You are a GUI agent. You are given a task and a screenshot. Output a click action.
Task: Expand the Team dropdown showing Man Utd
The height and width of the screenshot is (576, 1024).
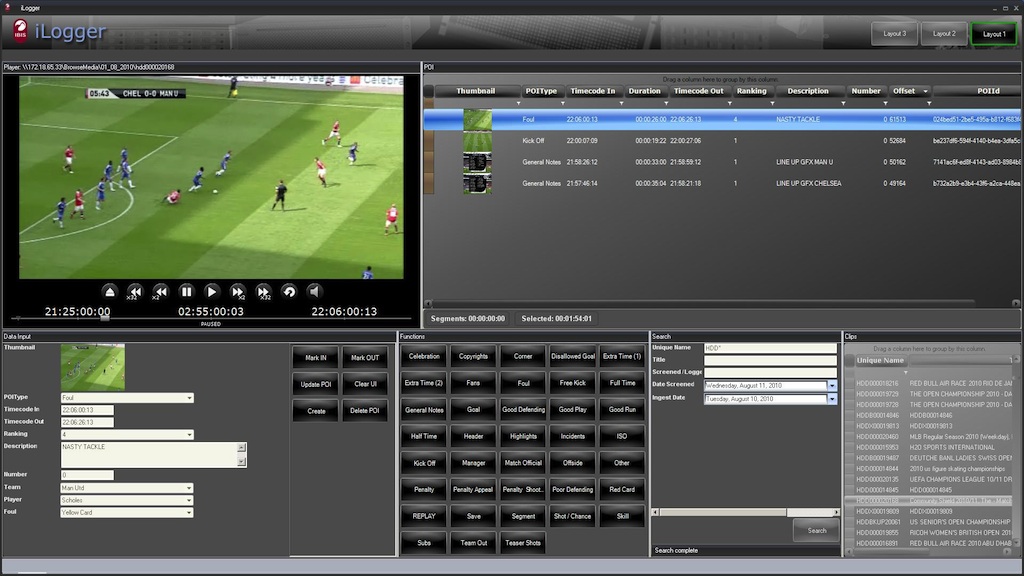click(189, 488)
